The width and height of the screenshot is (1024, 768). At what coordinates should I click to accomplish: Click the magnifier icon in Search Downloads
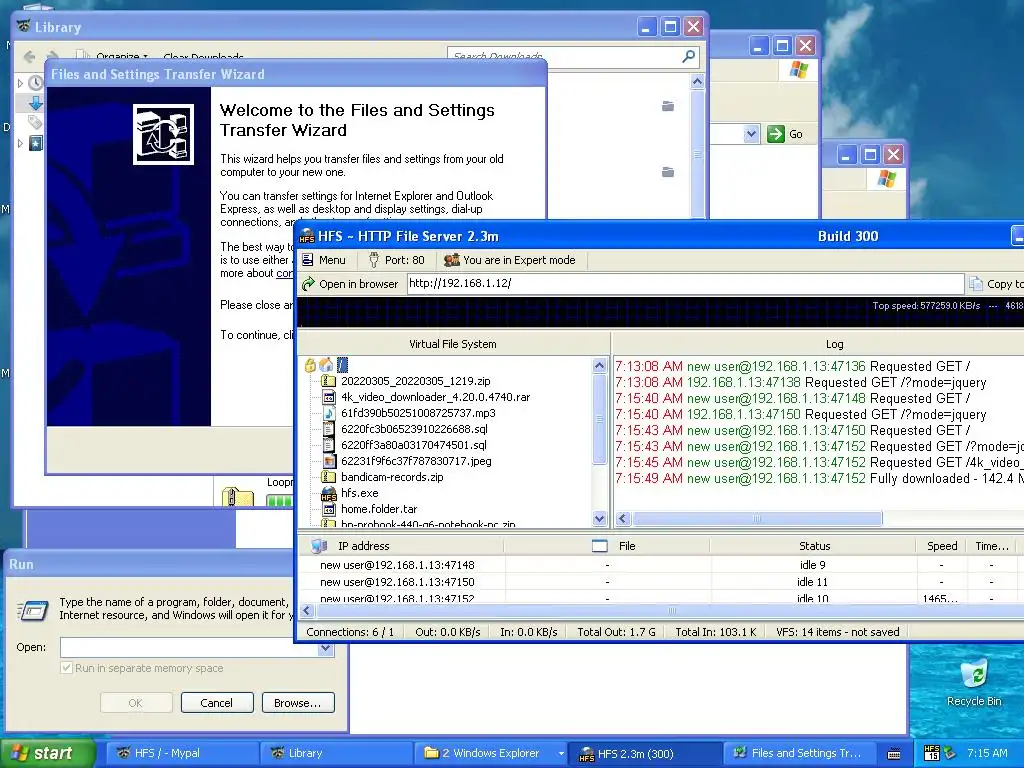coord(688,57)
